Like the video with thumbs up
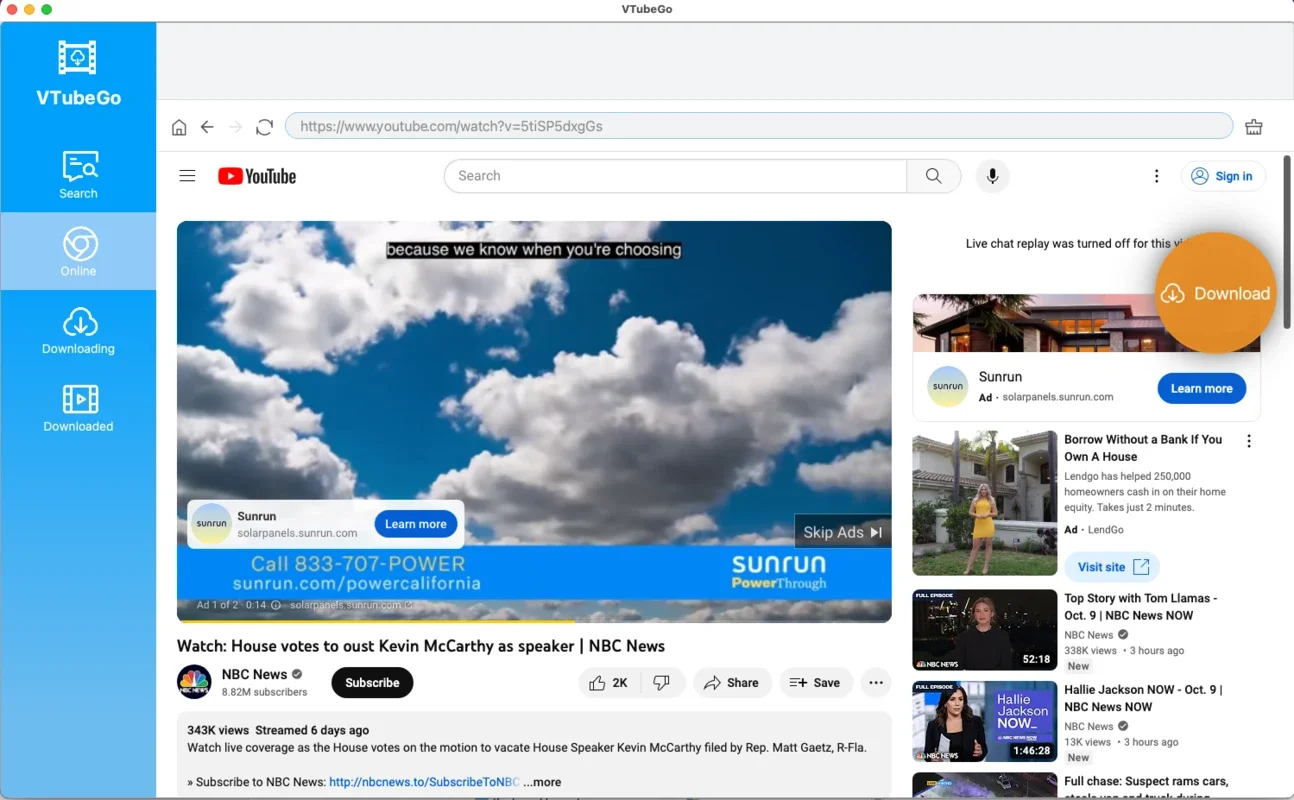The width and height of the screenshot is (1294, 800). point(609,683)
